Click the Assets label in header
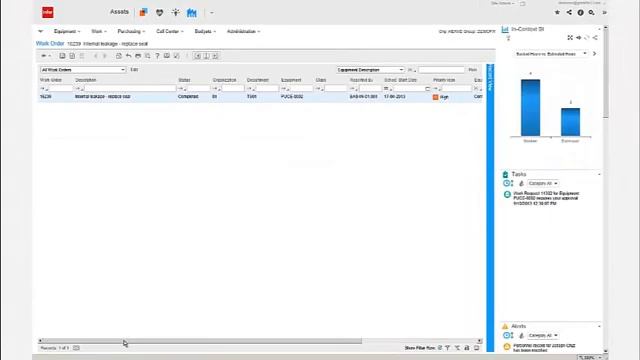The height and width of the screenshot is (360, 640). coord(119,12)
